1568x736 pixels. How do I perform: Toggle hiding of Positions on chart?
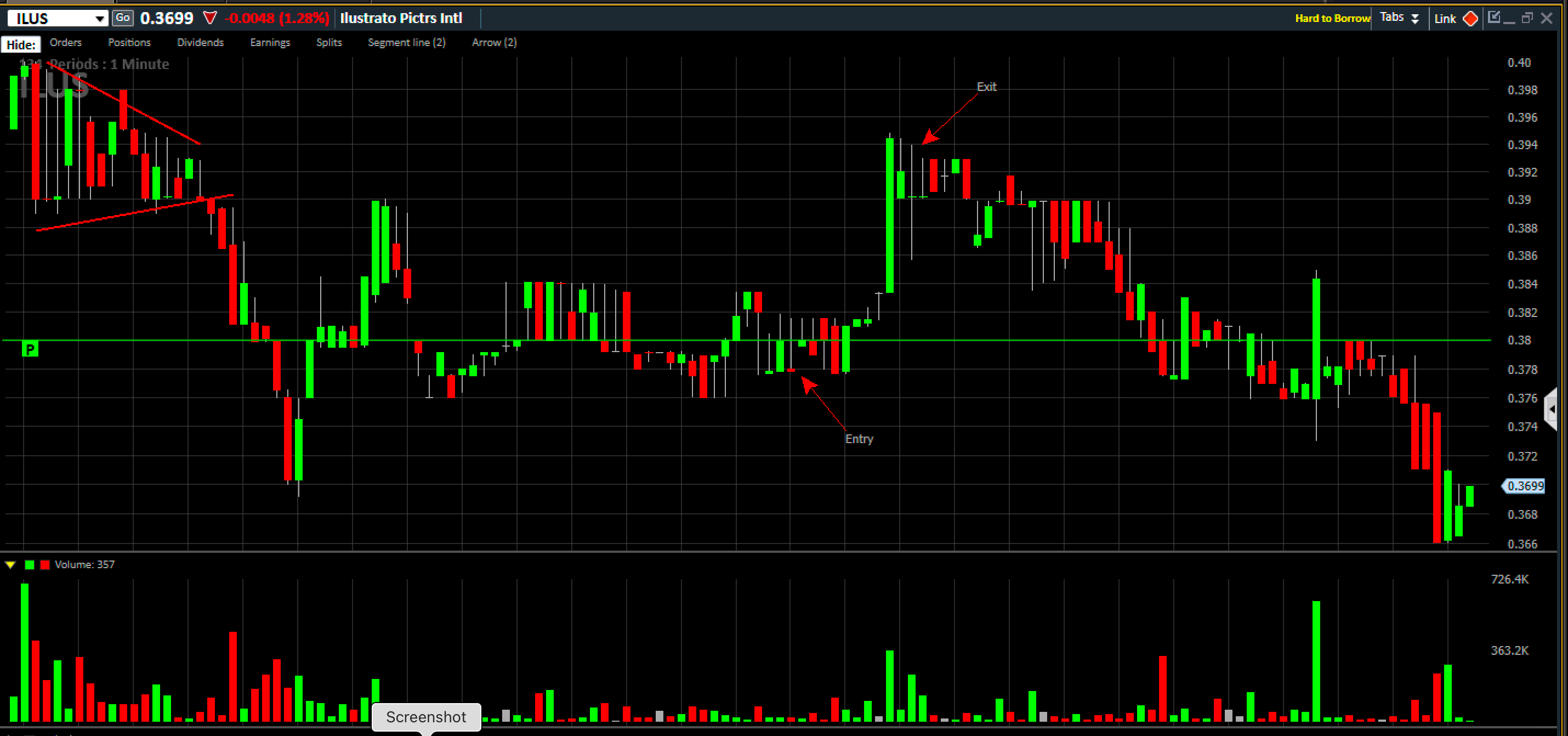(129, 43)
